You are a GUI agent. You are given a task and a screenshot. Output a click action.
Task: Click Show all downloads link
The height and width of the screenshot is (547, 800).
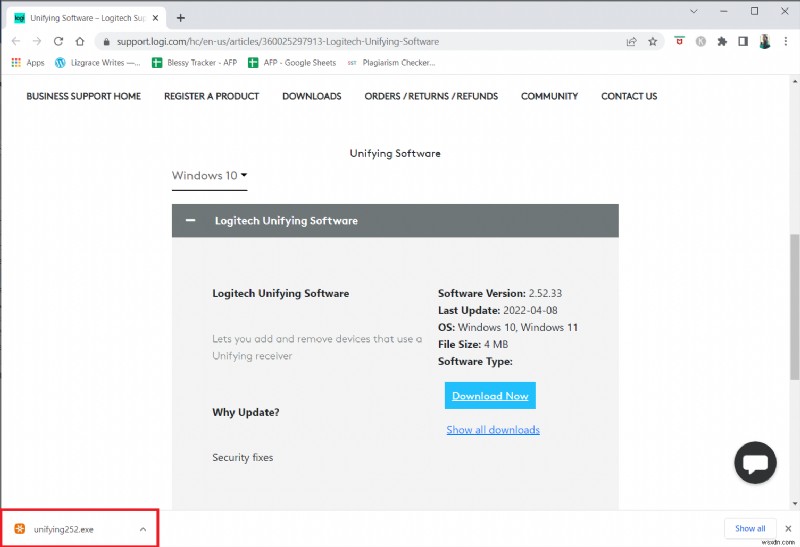coord(493,430)
